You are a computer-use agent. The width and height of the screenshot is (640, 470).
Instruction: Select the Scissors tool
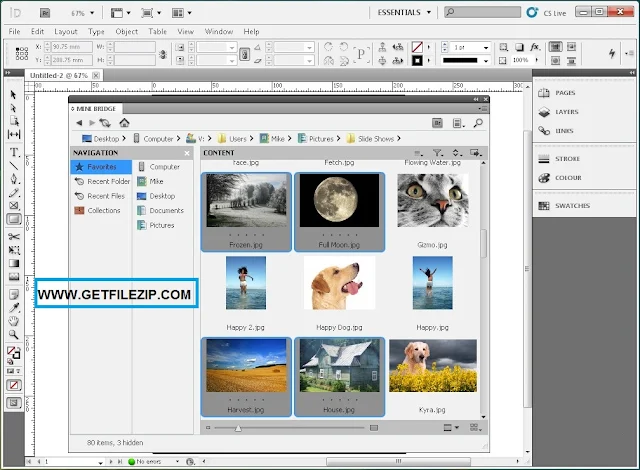click(x=13, y=237)
